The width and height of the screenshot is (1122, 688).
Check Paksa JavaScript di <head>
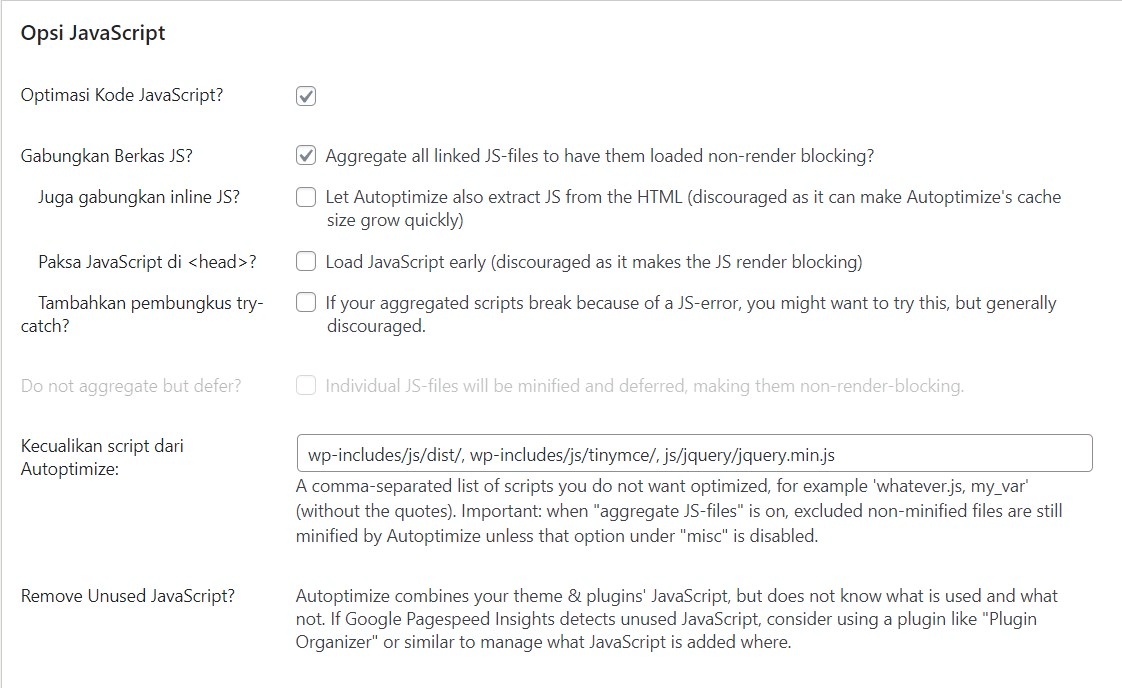click(x=305, y=261)
